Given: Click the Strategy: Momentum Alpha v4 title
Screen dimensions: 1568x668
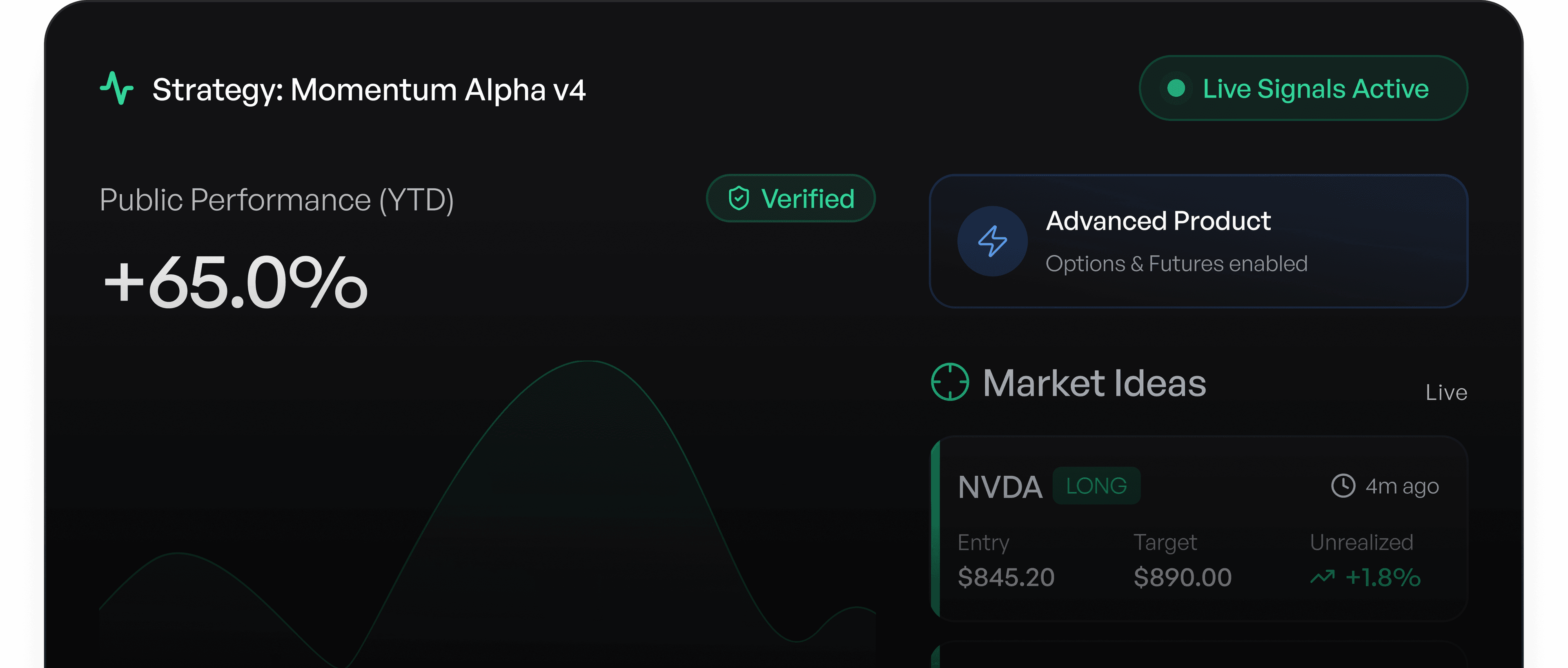Looking at the screenshot, I should [x=369, y=89].
